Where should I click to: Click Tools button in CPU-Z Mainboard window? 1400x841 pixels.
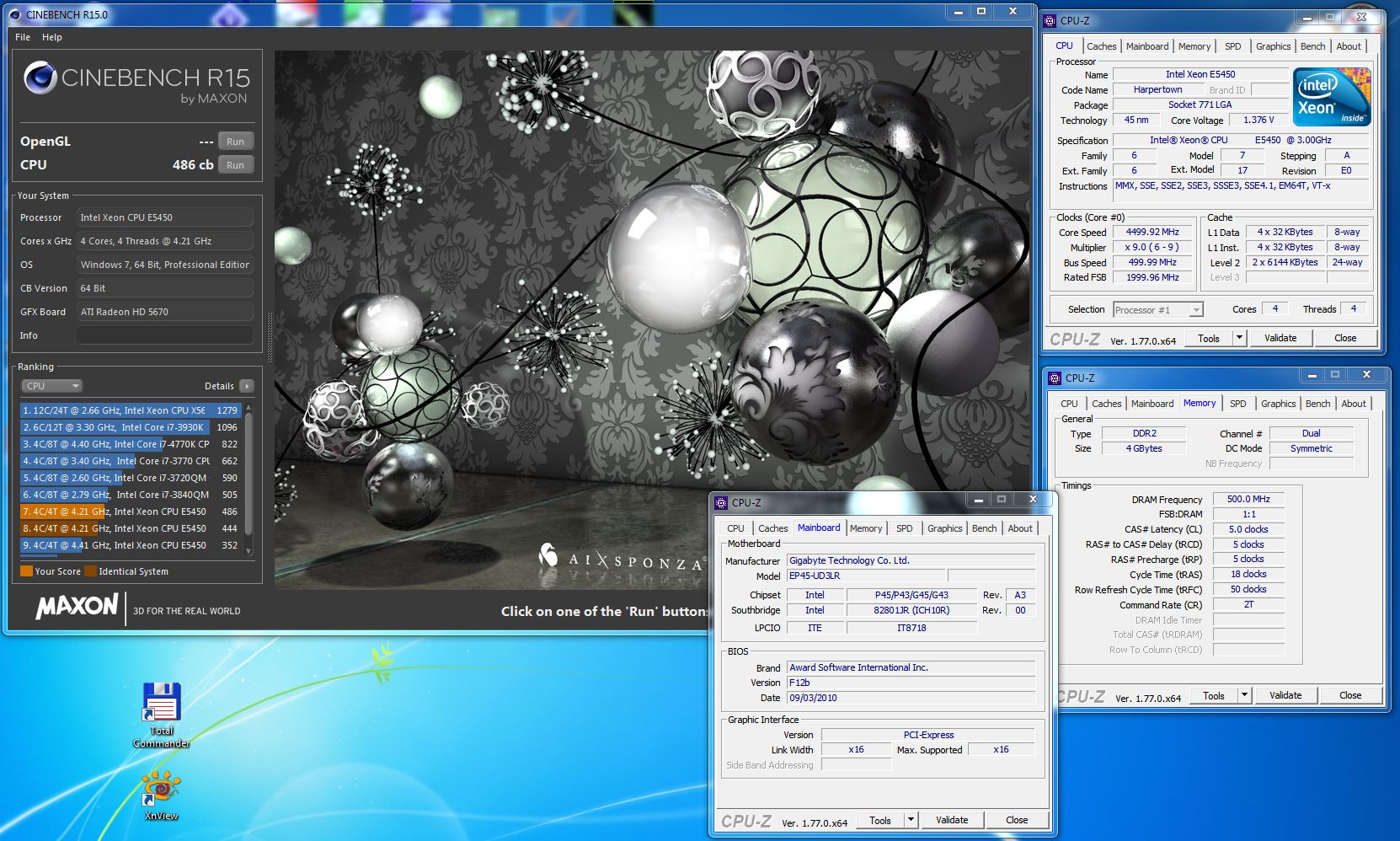880,820
